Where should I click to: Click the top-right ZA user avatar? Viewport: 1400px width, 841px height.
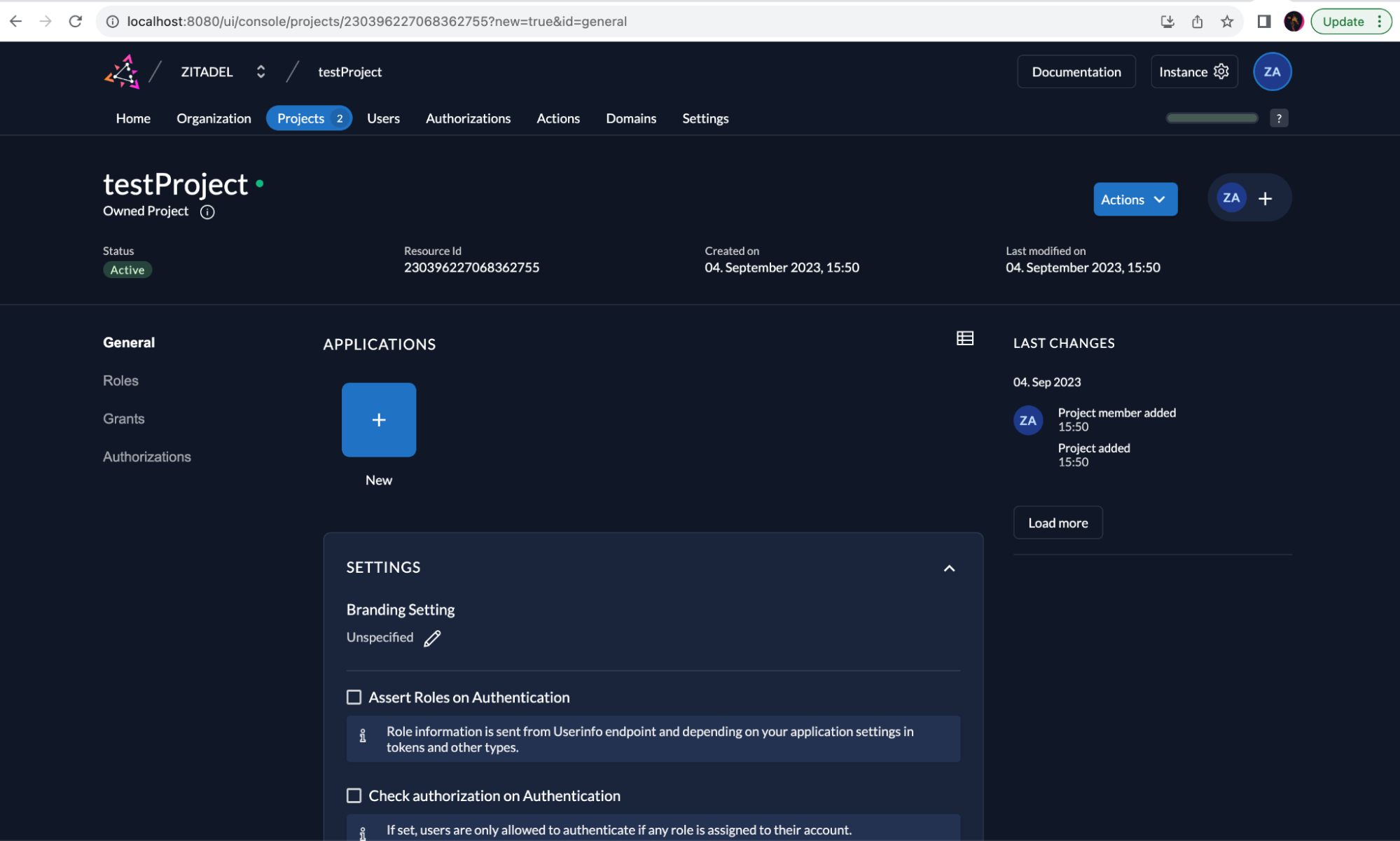[x=1271, y=71]
